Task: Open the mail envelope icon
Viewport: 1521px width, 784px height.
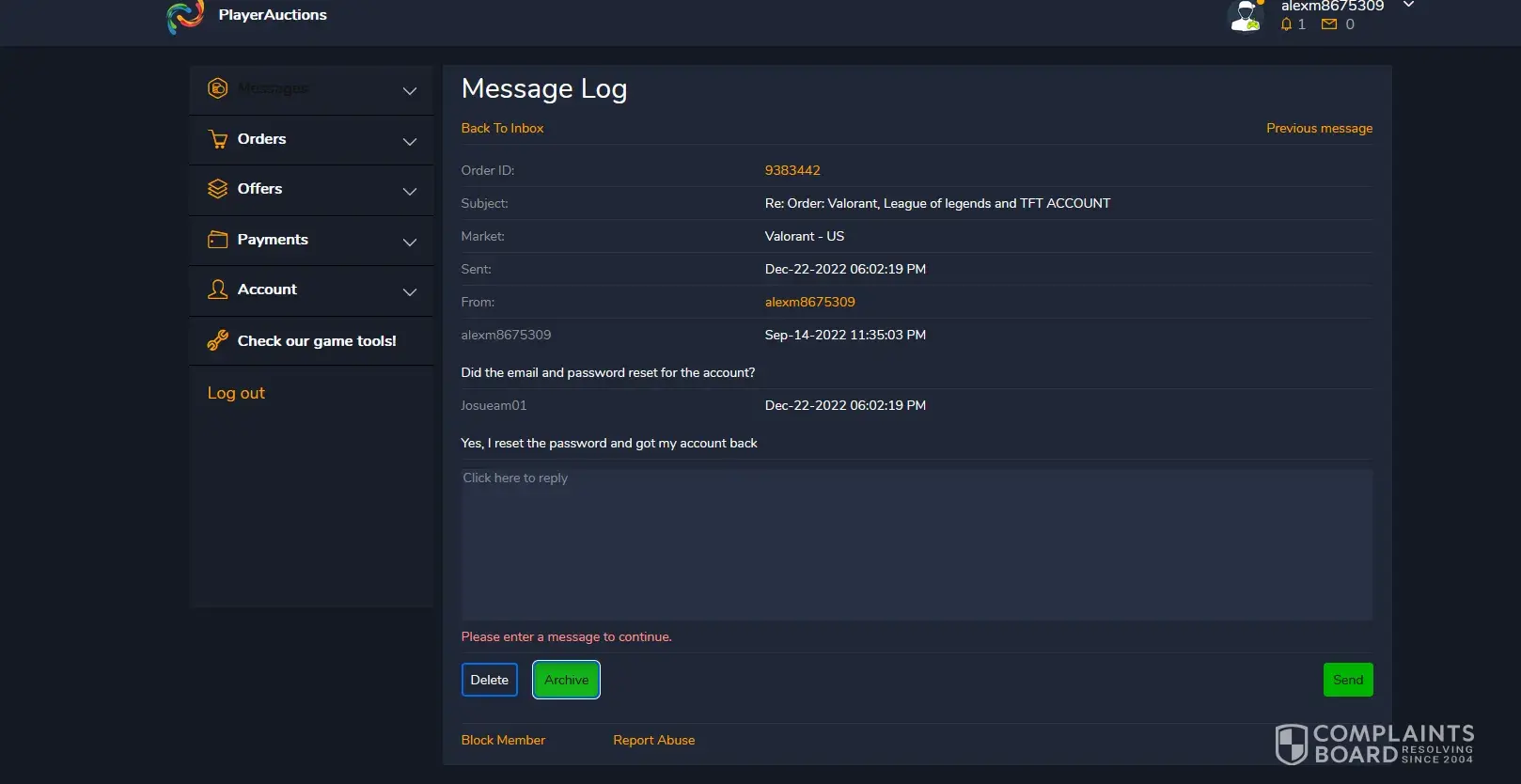Action: click(1329, 24)
